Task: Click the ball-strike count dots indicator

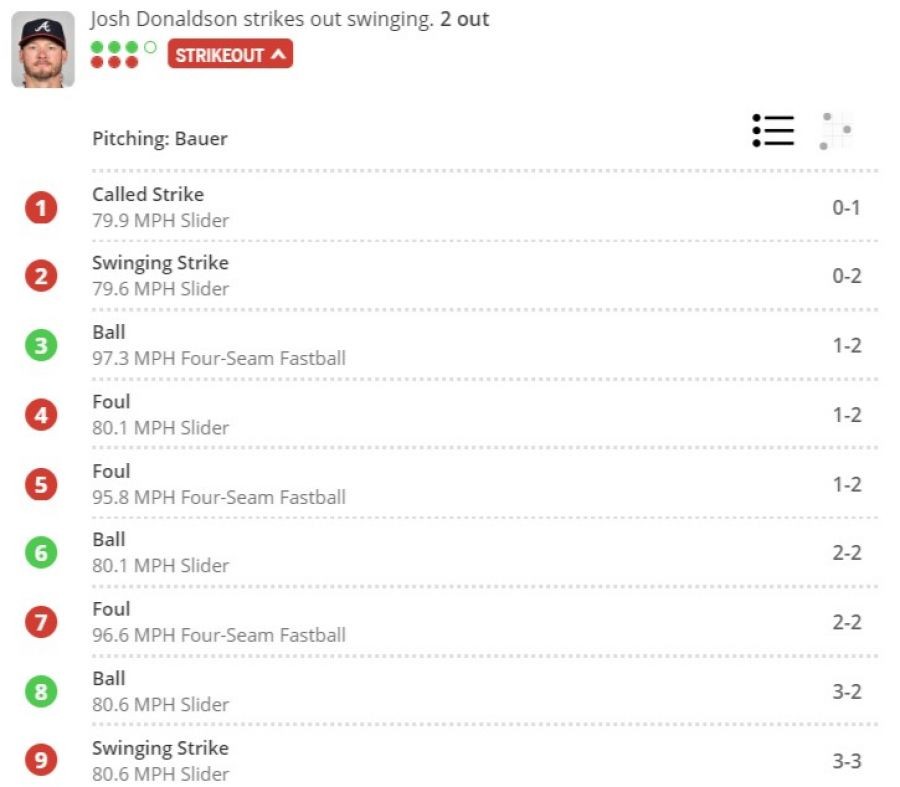Action: [122, 54]
